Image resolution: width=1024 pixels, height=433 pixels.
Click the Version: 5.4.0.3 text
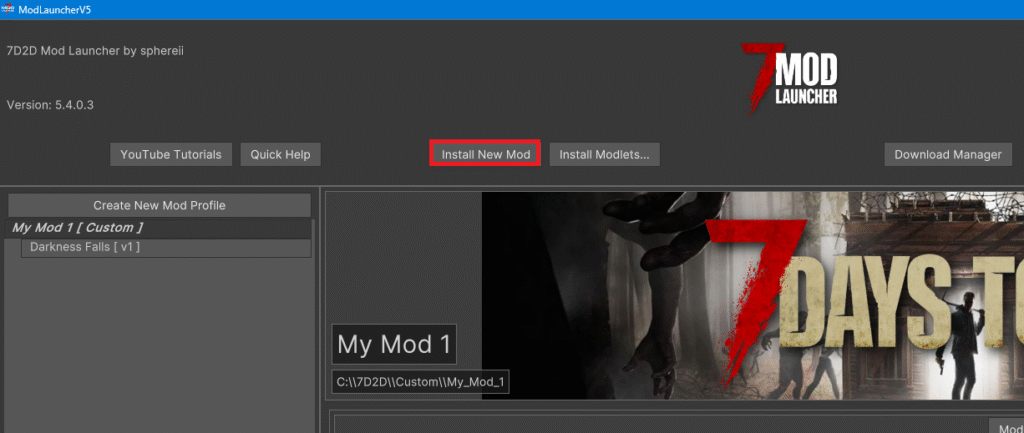[x=50, y=104]
